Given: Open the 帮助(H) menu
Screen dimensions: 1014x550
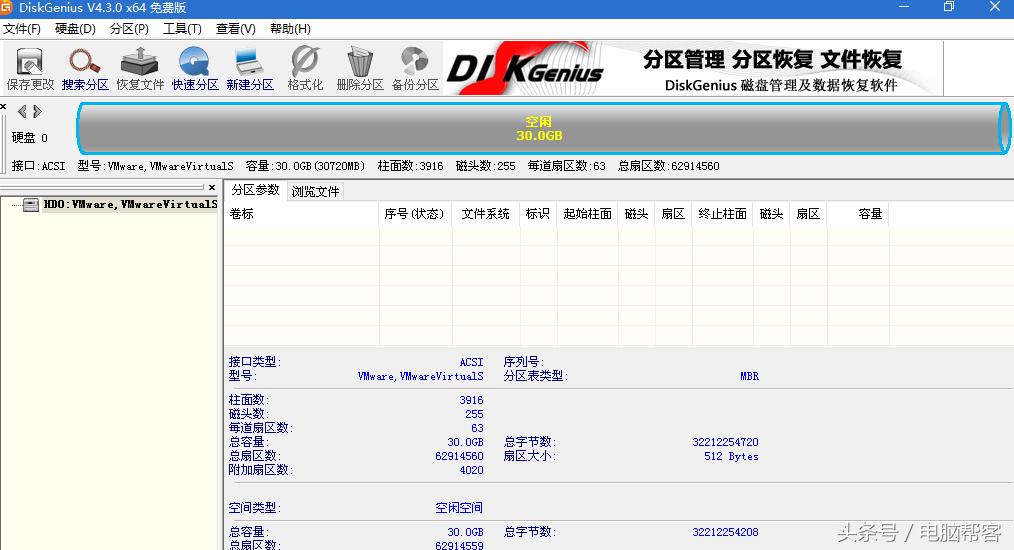Looking at the screenshot, I should click(x=290, y=28).
